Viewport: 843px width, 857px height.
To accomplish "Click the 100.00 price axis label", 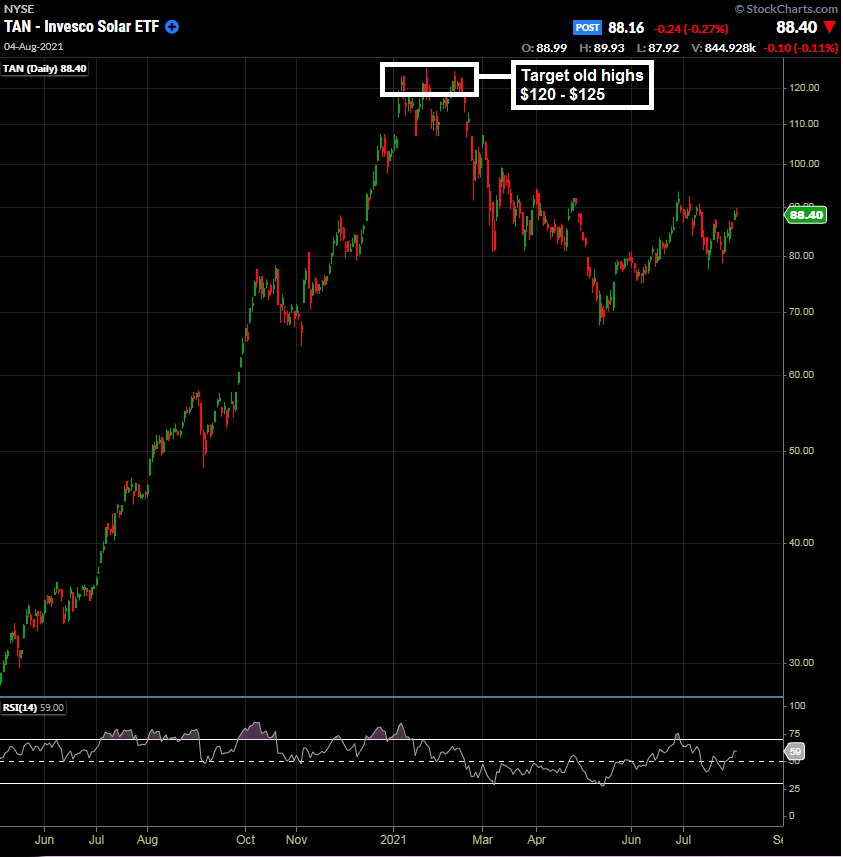I will (804, 163).
